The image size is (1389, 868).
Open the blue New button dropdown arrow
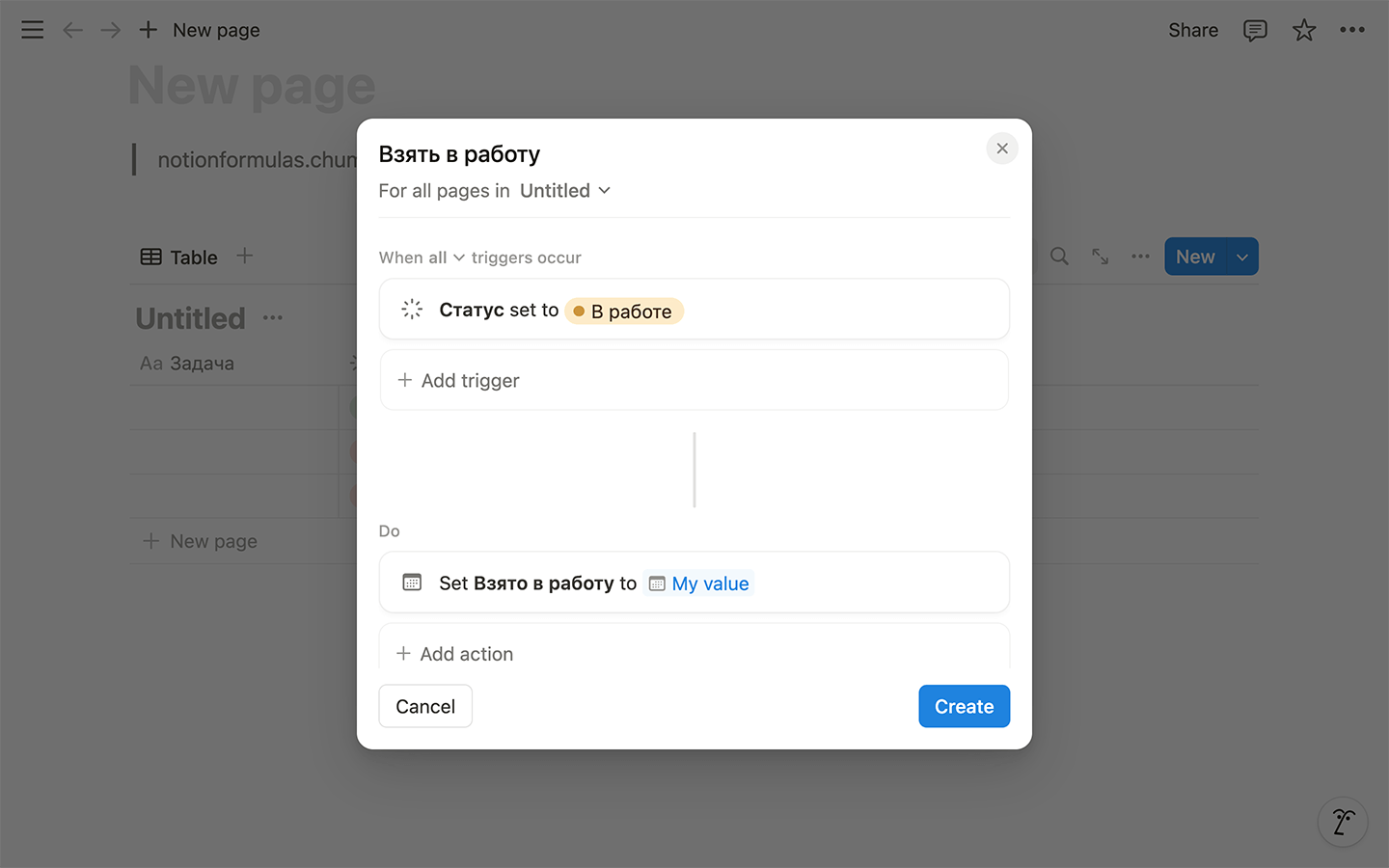(x=1242, y=257)
